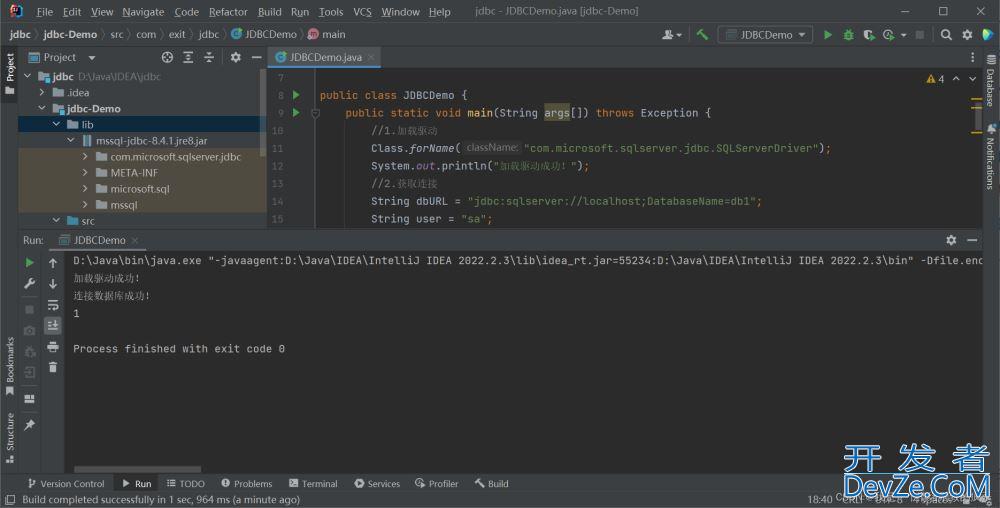Viewport: 1000px width, 508px height.
Task: Open the Notifications side panel
Action: pos(990,157)
